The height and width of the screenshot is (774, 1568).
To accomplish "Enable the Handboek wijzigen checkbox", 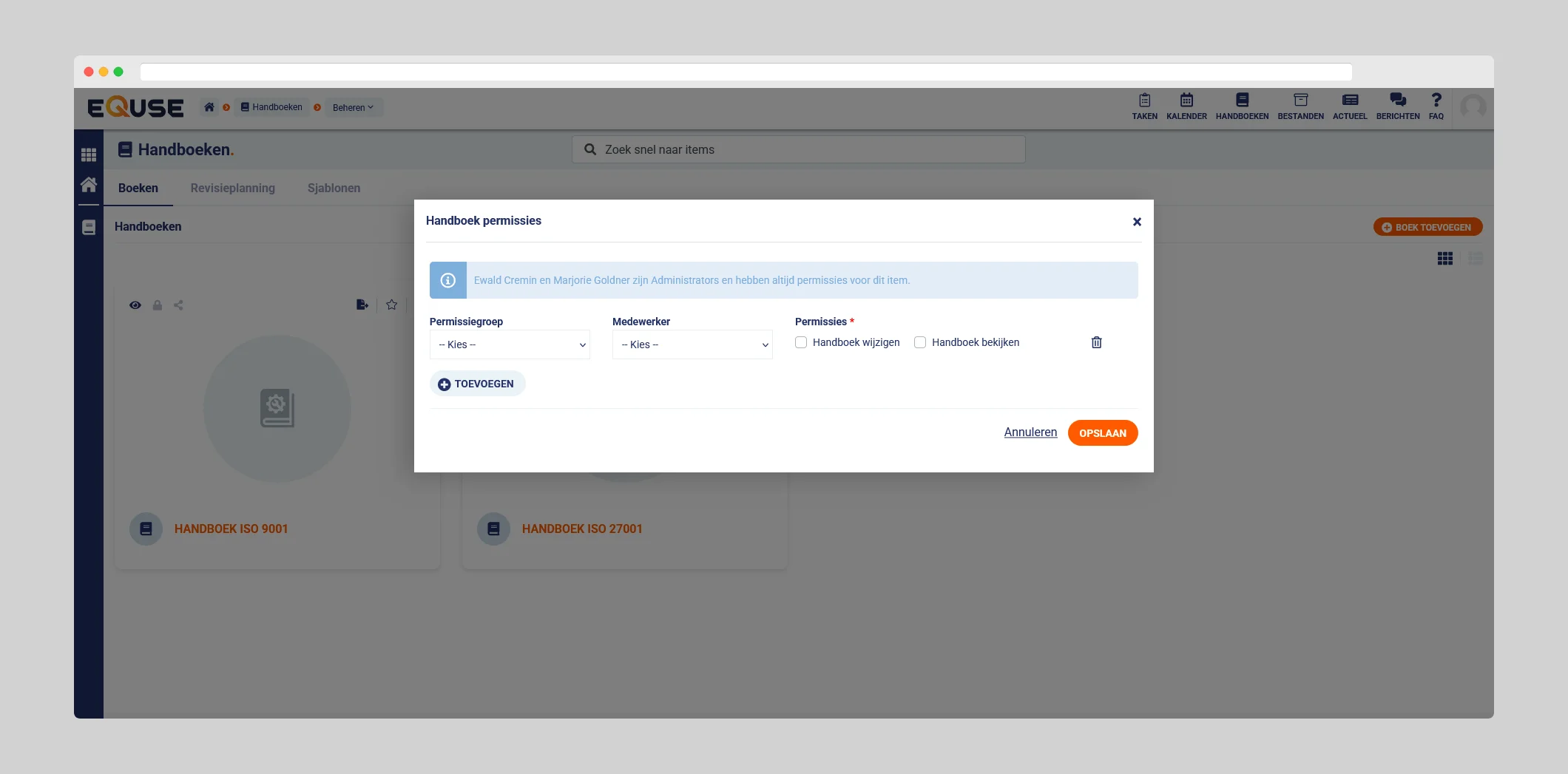I will click(x=801, y=342).
